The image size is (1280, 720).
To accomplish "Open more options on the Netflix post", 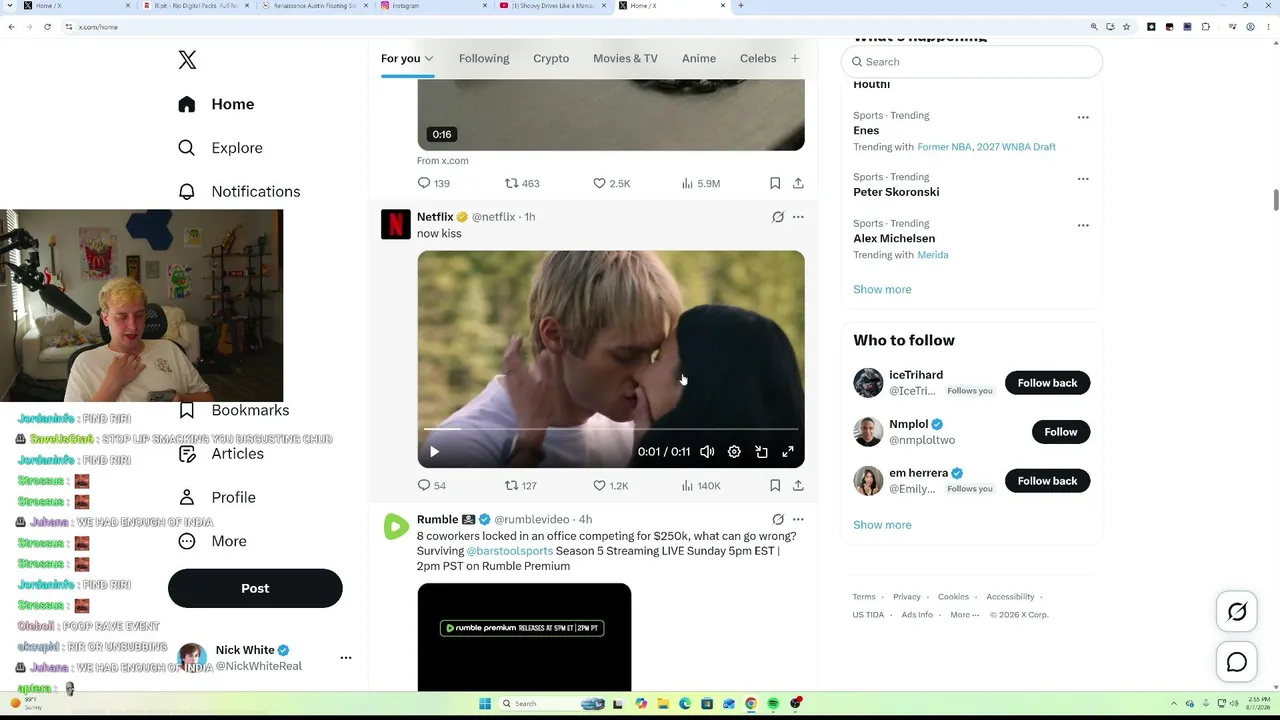I will point(798,217).
